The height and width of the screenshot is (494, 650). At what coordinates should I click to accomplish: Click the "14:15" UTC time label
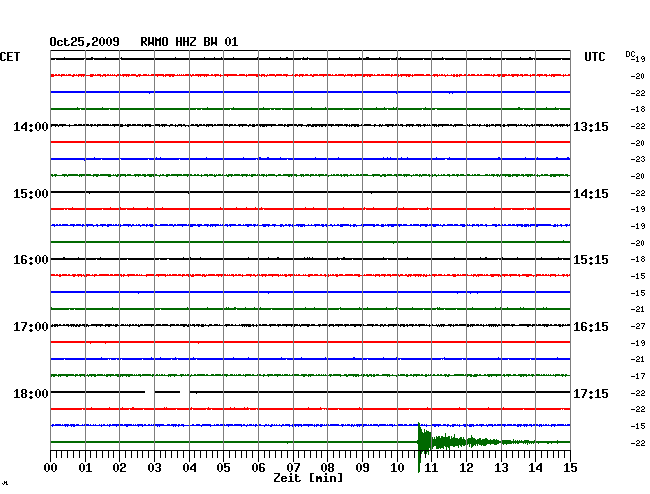[x=591, y=194]
